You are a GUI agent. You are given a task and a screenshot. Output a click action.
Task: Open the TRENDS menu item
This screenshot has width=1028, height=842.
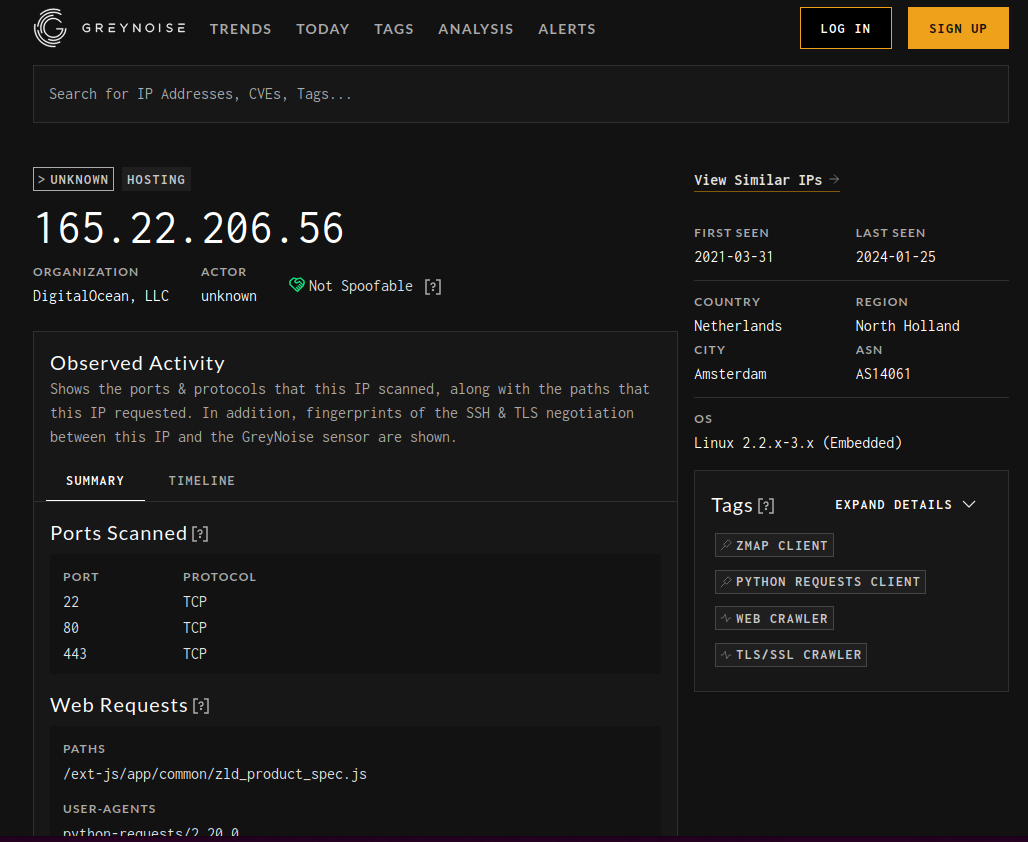pos(240,29)
